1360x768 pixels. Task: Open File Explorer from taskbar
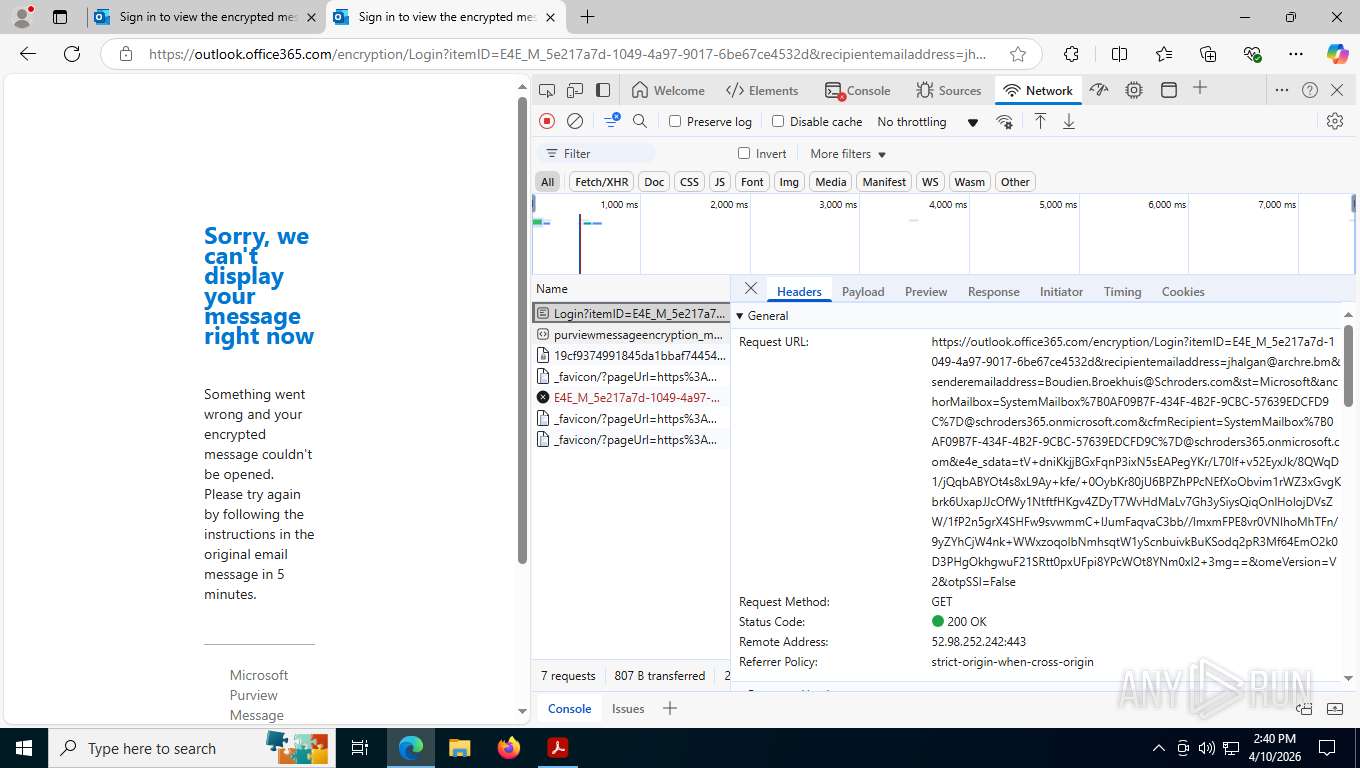tap(459, 748)
